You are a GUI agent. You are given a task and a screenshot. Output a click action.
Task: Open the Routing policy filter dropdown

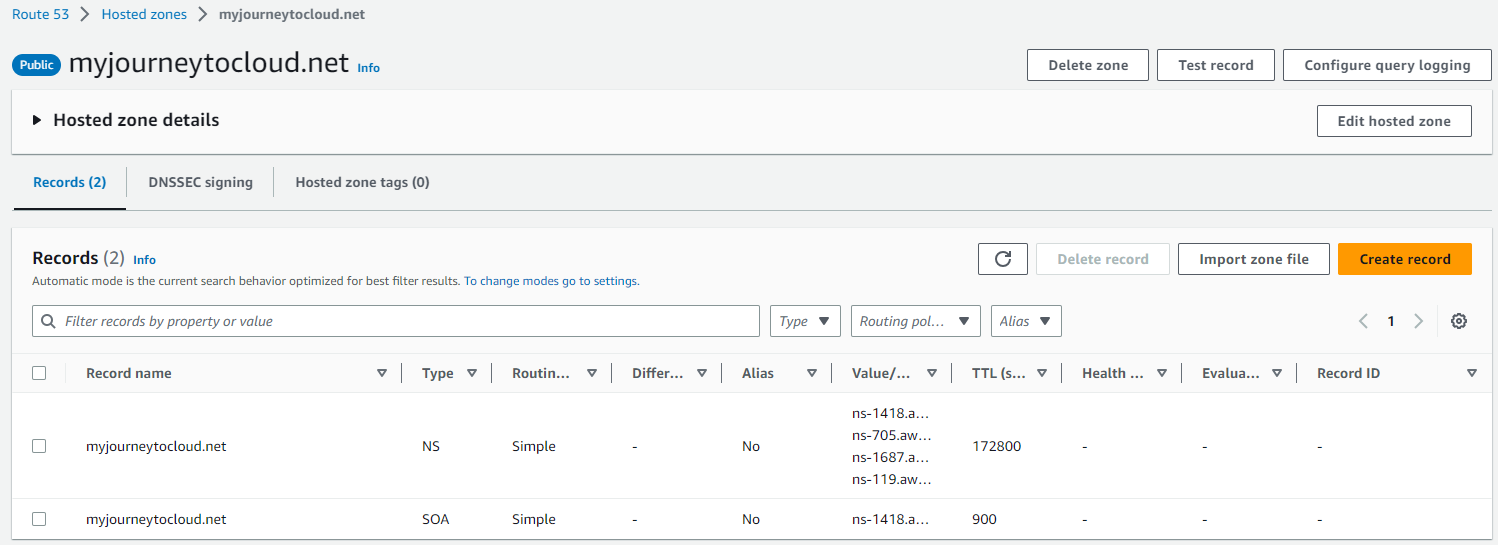[x=915, y=321]
